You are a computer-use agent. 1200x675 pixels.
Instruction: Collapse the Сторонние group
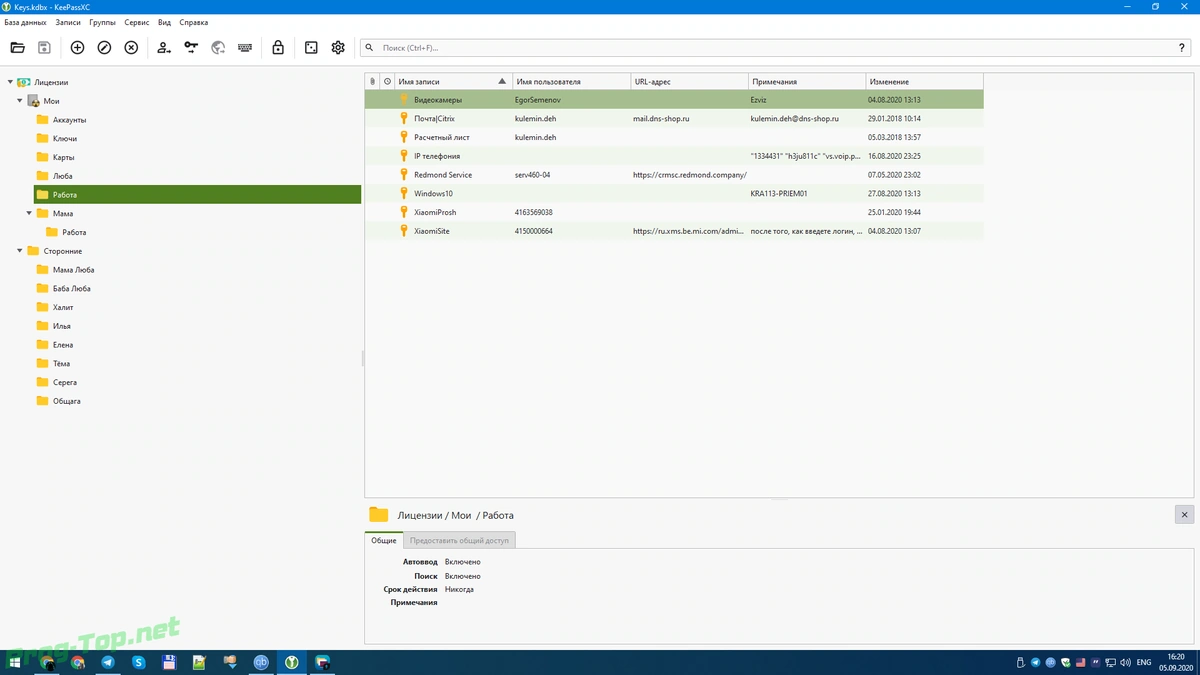click(19, 251)
